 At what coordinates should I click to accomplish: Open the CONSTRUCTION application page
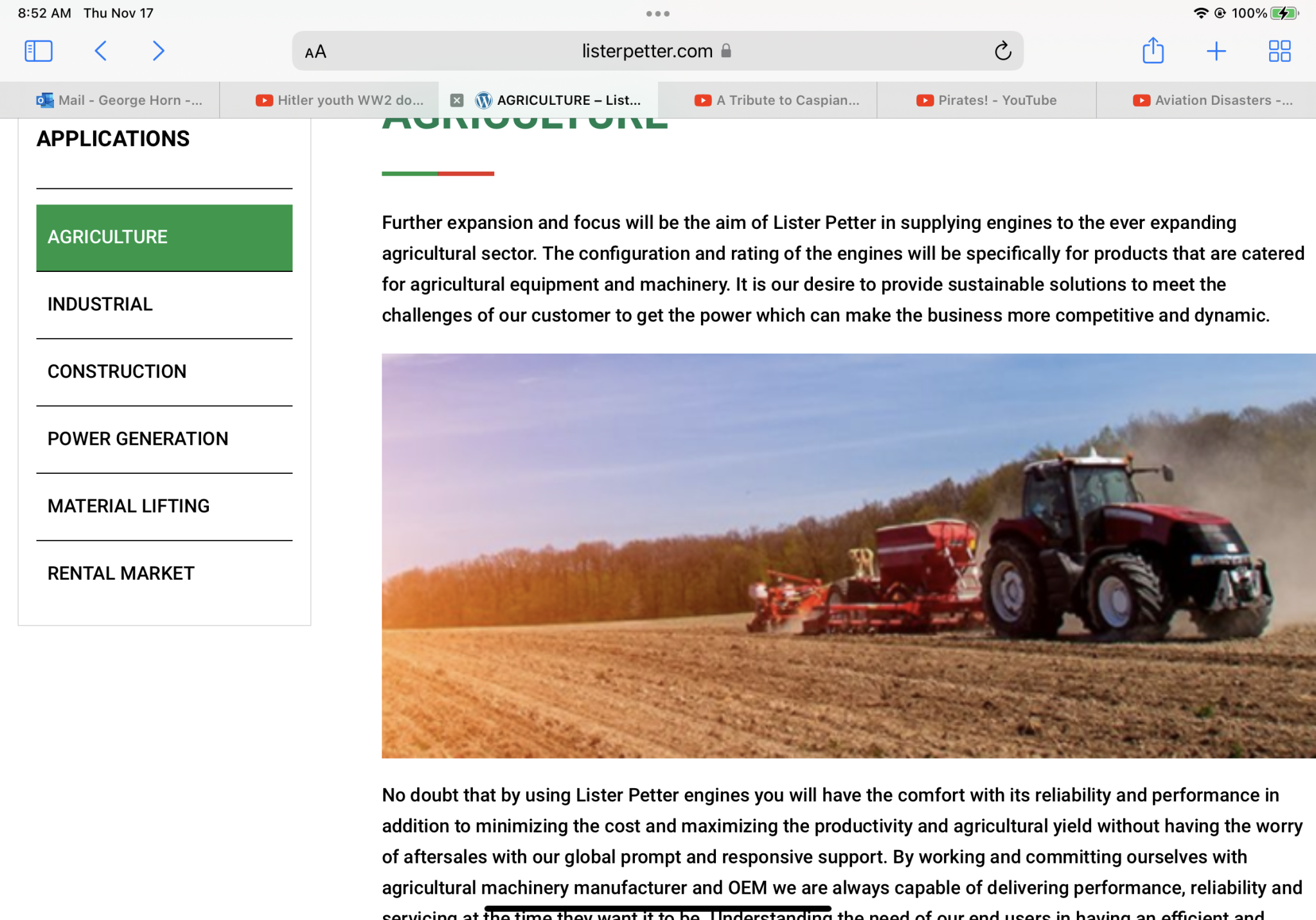point(164,372)
